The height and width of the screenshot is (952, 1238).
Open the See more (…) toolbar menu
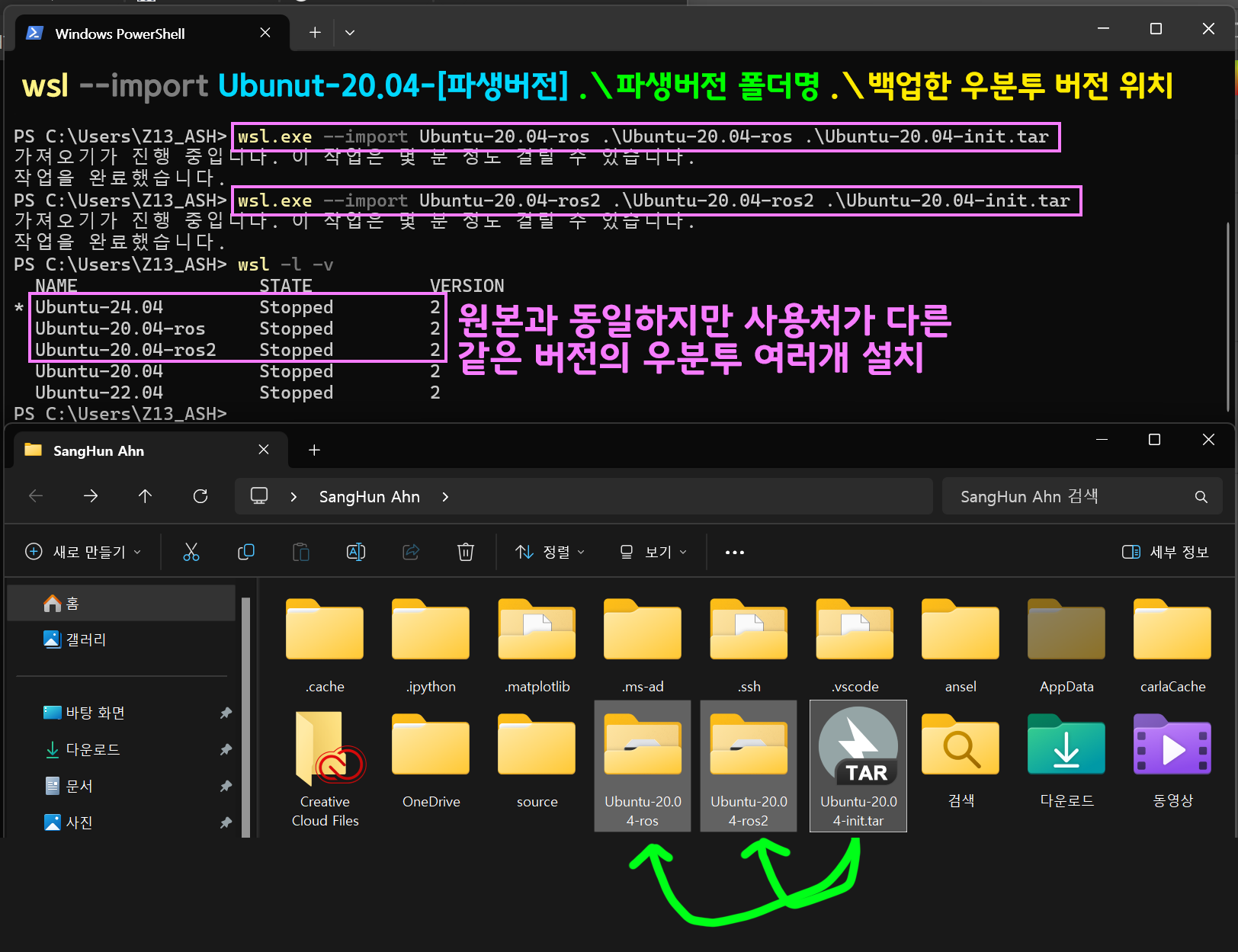click(735, 552)
